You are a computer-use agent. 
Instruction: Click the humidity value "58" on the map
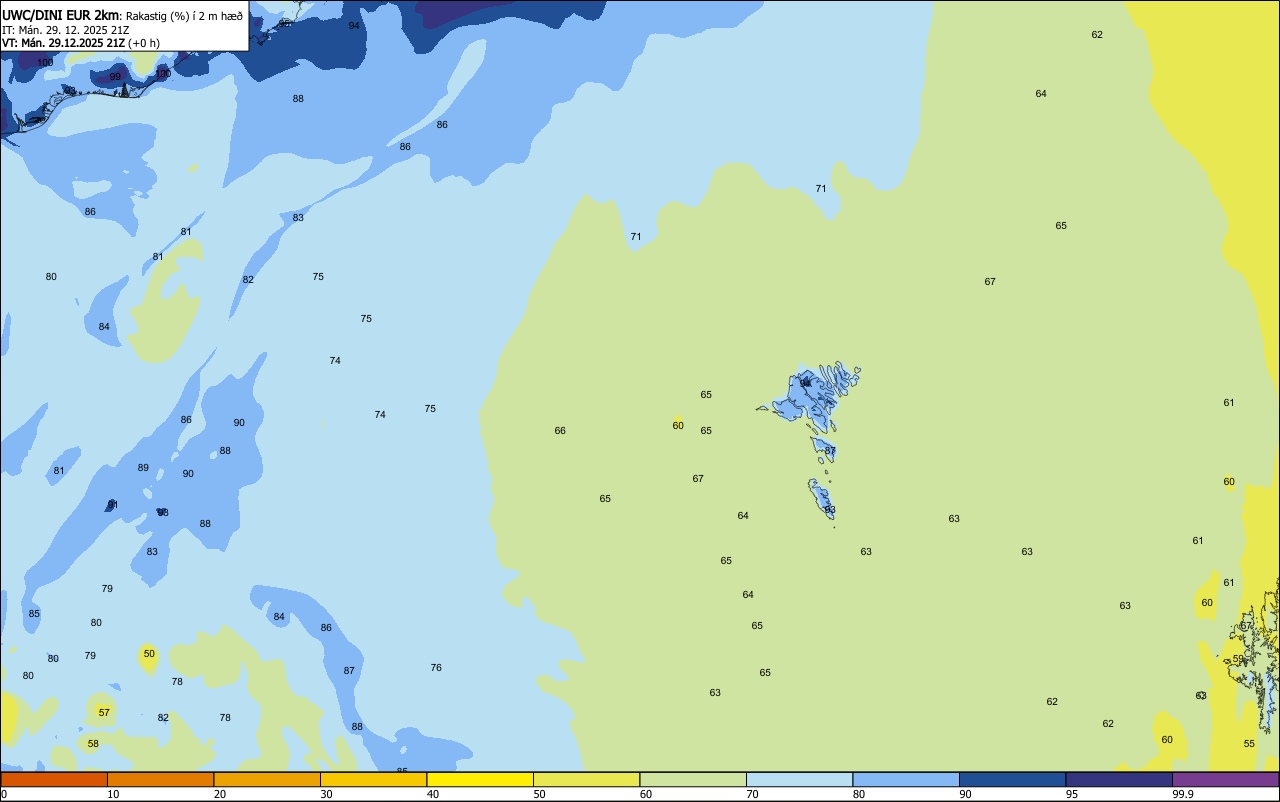93,744
